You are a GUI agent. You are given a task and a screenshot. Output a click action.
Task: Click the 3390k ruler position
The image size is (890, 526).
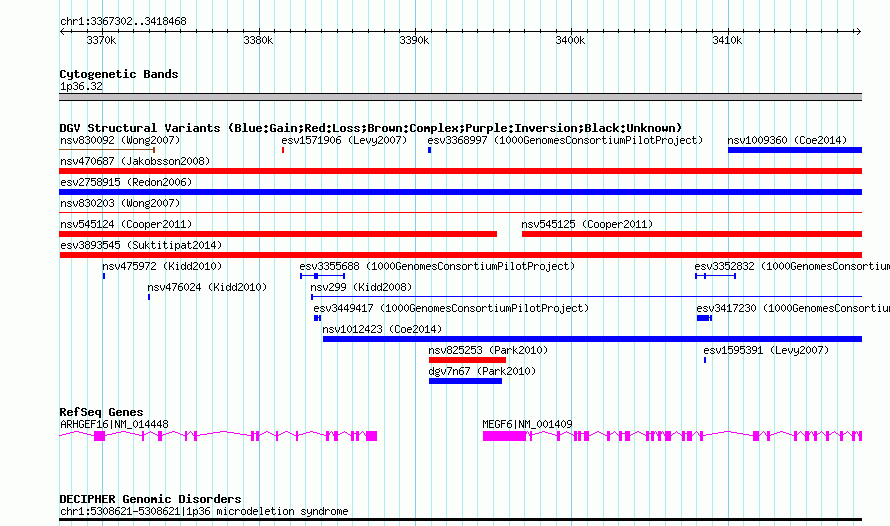pos(414,40)
